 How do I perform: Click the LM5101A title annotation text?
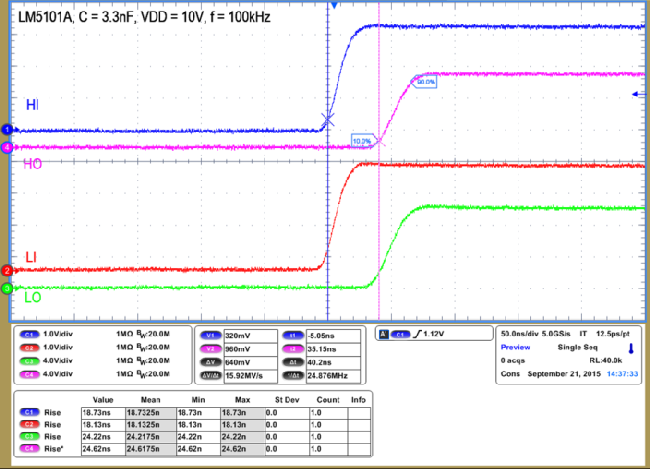tap(144, 17)
